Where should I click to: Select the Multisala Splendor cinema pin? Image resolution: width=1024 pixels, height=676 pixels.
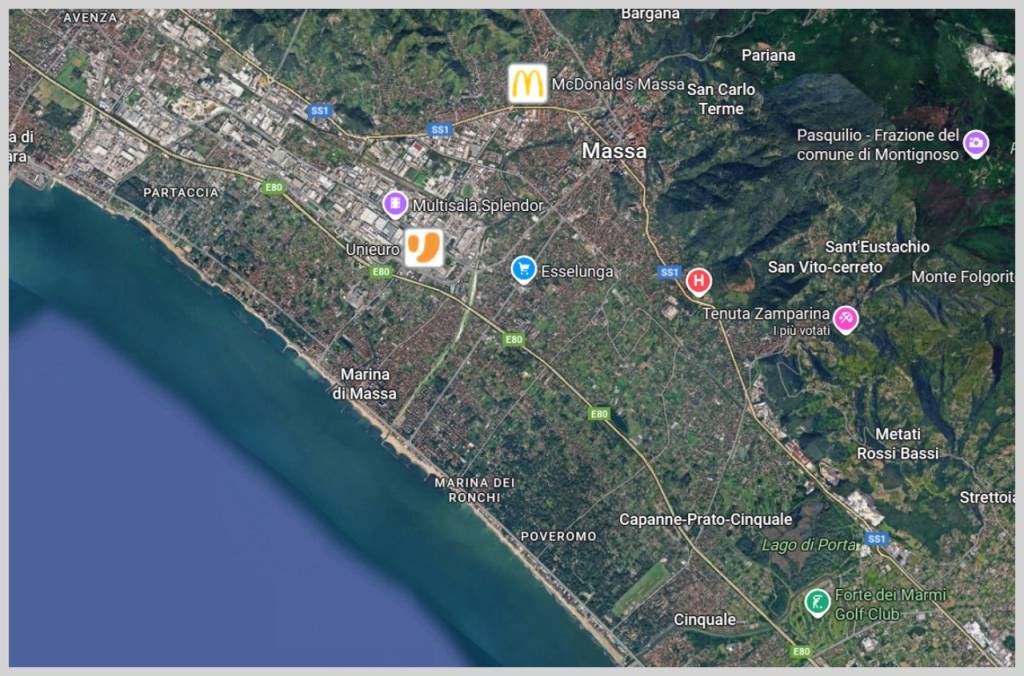click(x=396, y=204)
